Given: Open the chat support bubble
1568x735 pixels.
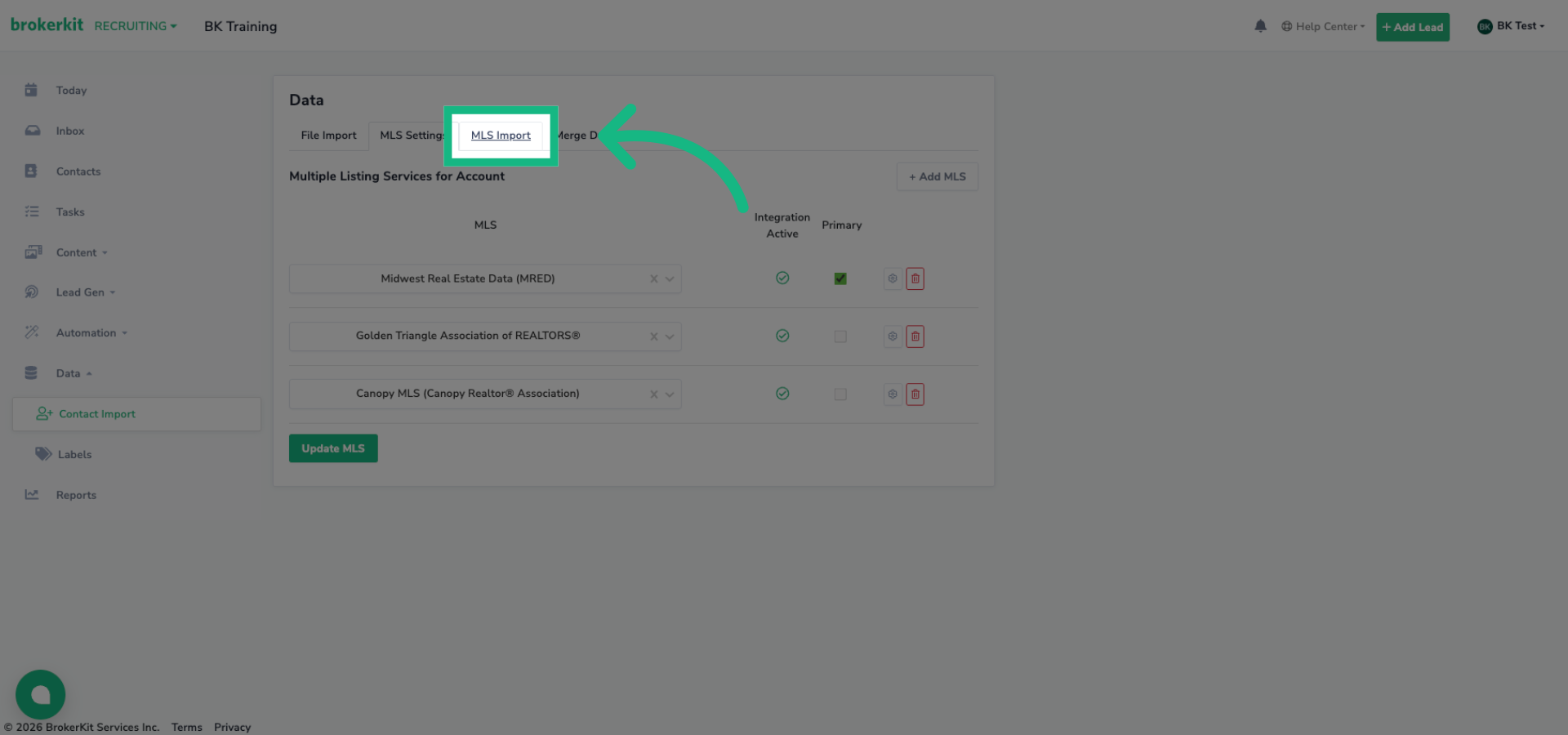Looking at the screenshot, I should 40,694.
